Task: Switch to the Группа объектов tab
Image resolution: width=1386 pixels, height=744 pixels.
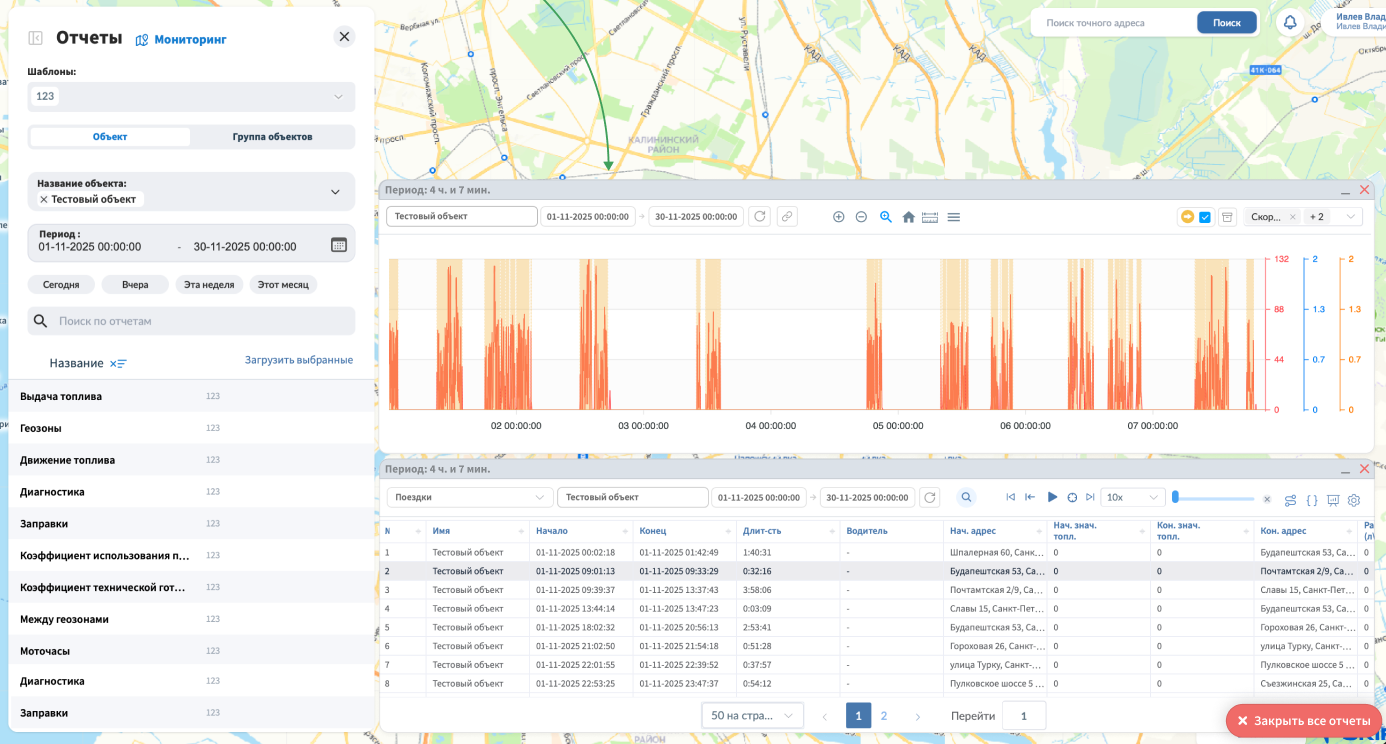Action: [272, 137]
